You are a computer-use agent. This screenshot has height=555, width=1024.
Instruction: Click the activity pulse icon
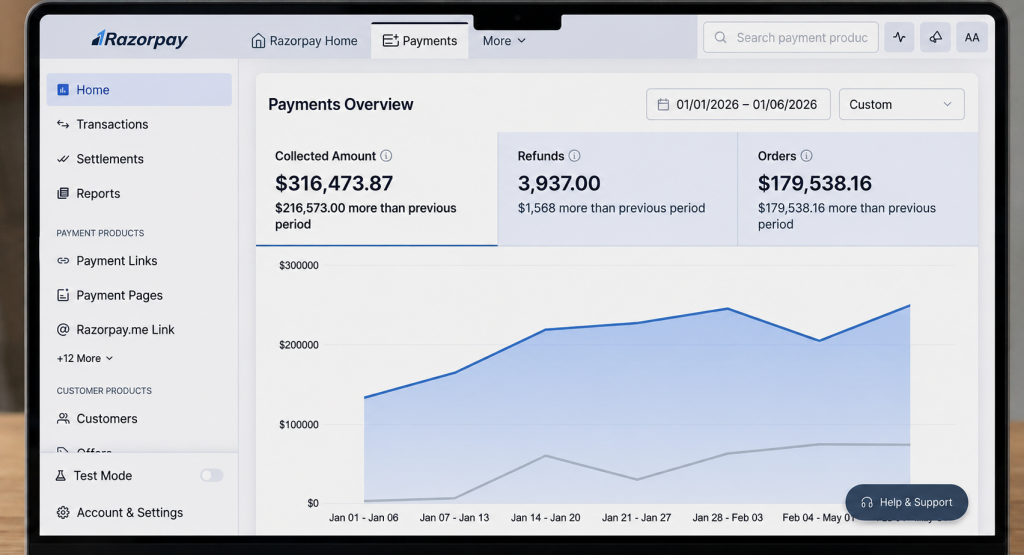click(x=899, y=37)
